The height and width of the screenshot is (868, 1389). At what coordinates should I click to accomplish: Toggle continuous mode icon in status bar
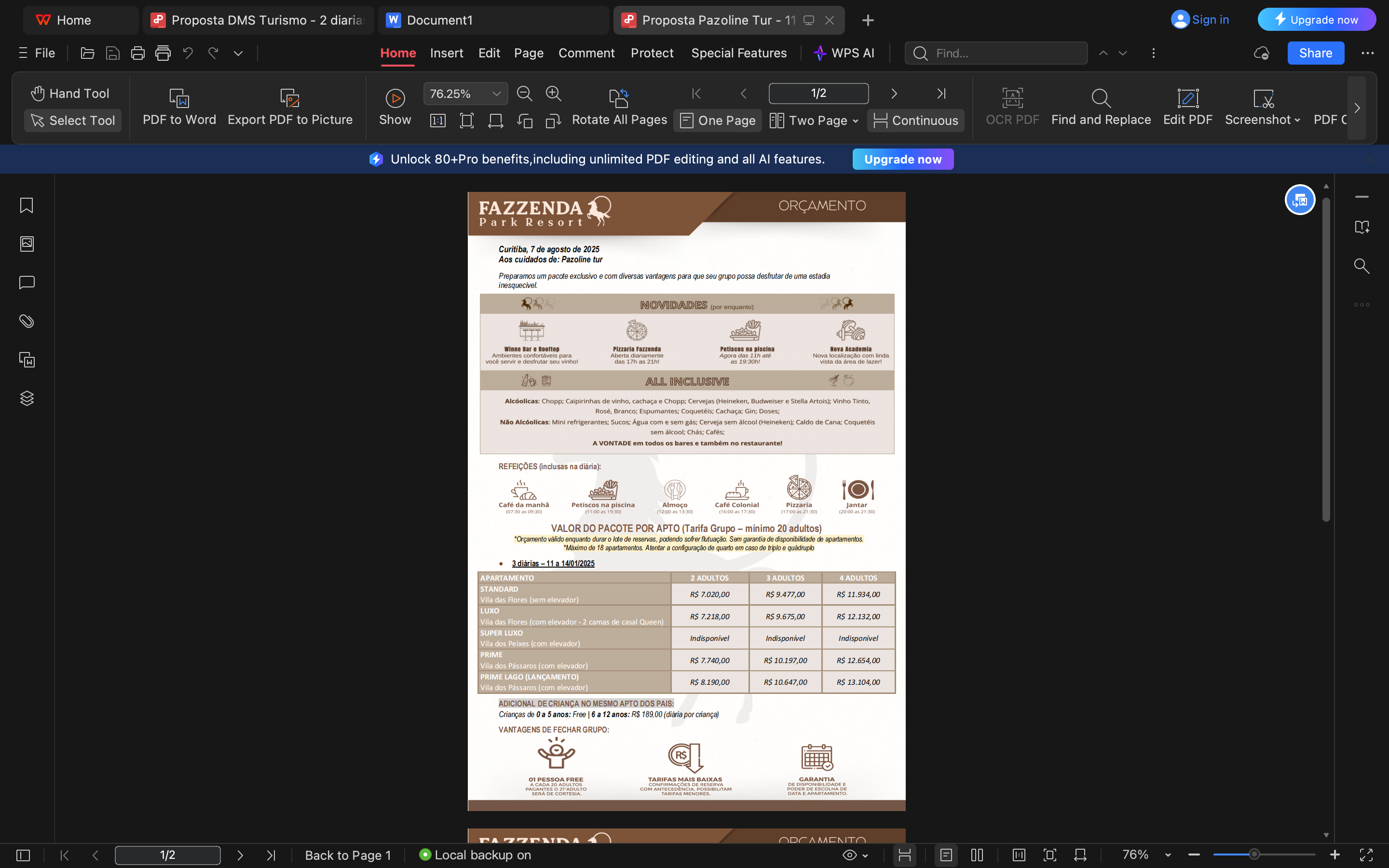click(x=905, y=855)
